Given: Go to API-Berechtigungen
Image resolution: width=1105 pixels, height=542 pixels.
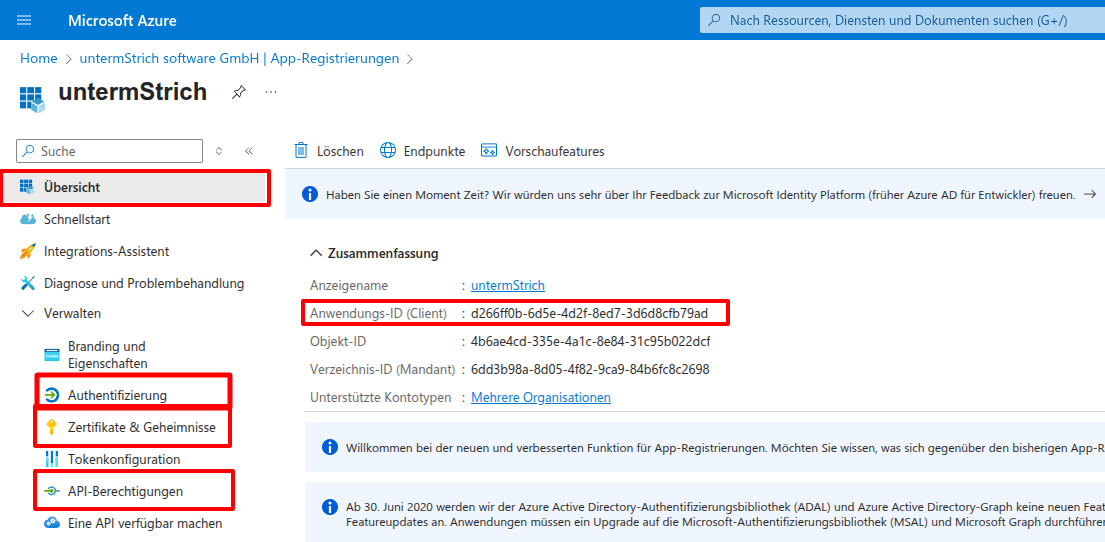Looking at the screenshot, I should pos(125,491).
